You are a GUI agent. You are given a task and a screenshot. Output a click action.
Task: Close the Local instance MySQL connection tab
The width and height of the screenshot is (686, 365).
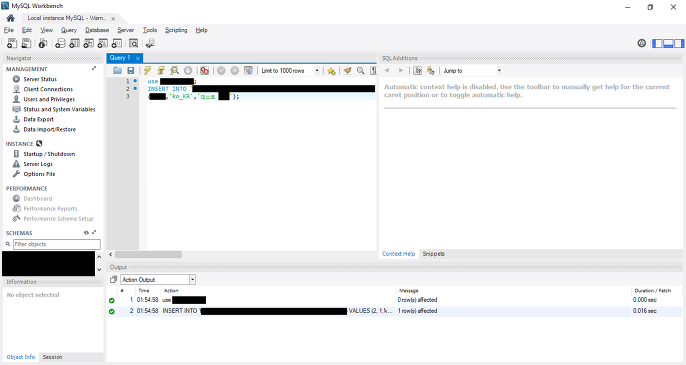click(113, 18)
